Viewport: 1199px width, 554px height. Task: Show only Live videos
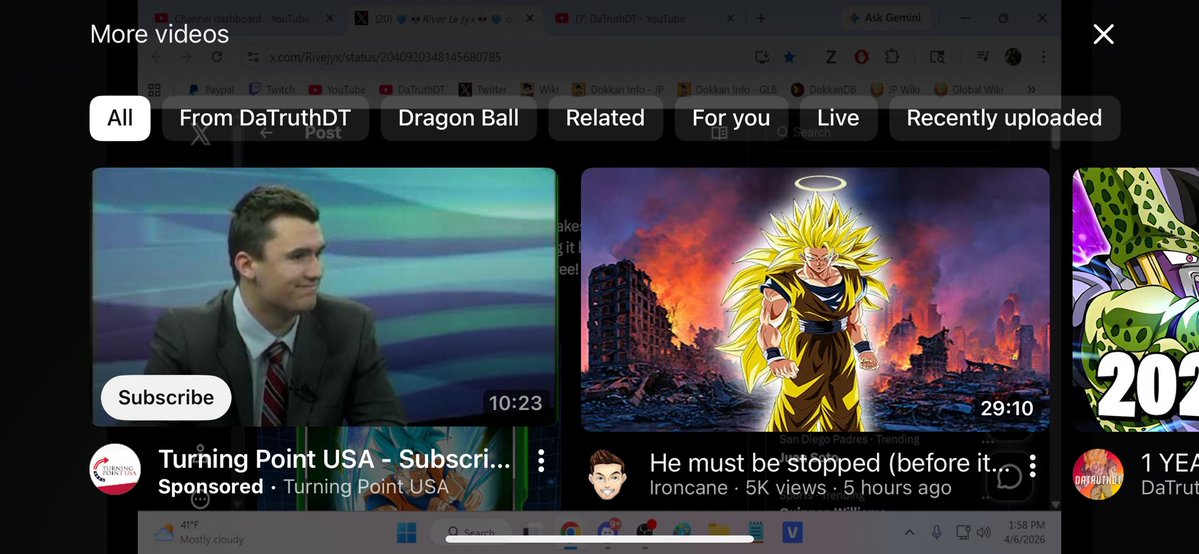tap(838, 118)
